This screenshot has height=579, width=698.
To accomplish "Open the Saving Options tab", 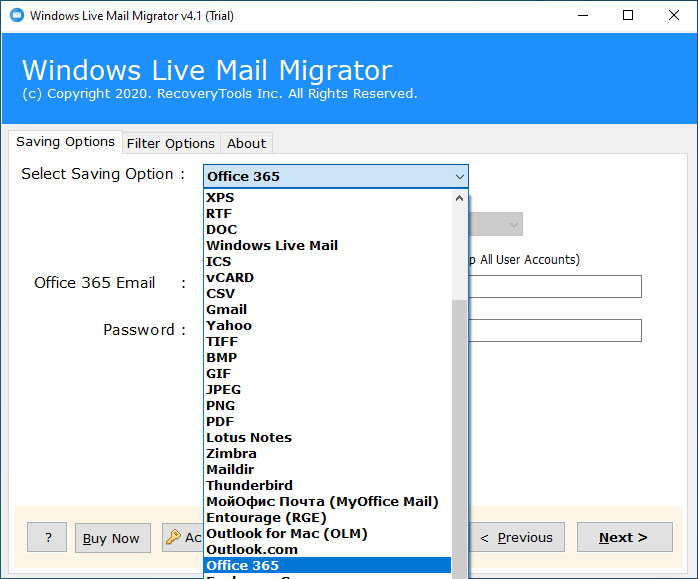I will tap(65, 142).
